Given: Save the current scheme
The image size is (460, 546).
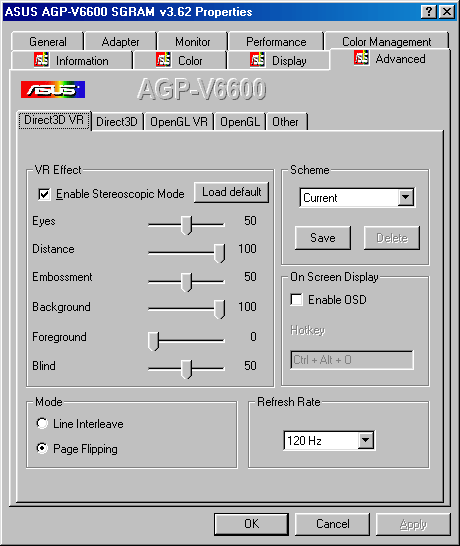Looking at the screenshot, I should (323, 238).
